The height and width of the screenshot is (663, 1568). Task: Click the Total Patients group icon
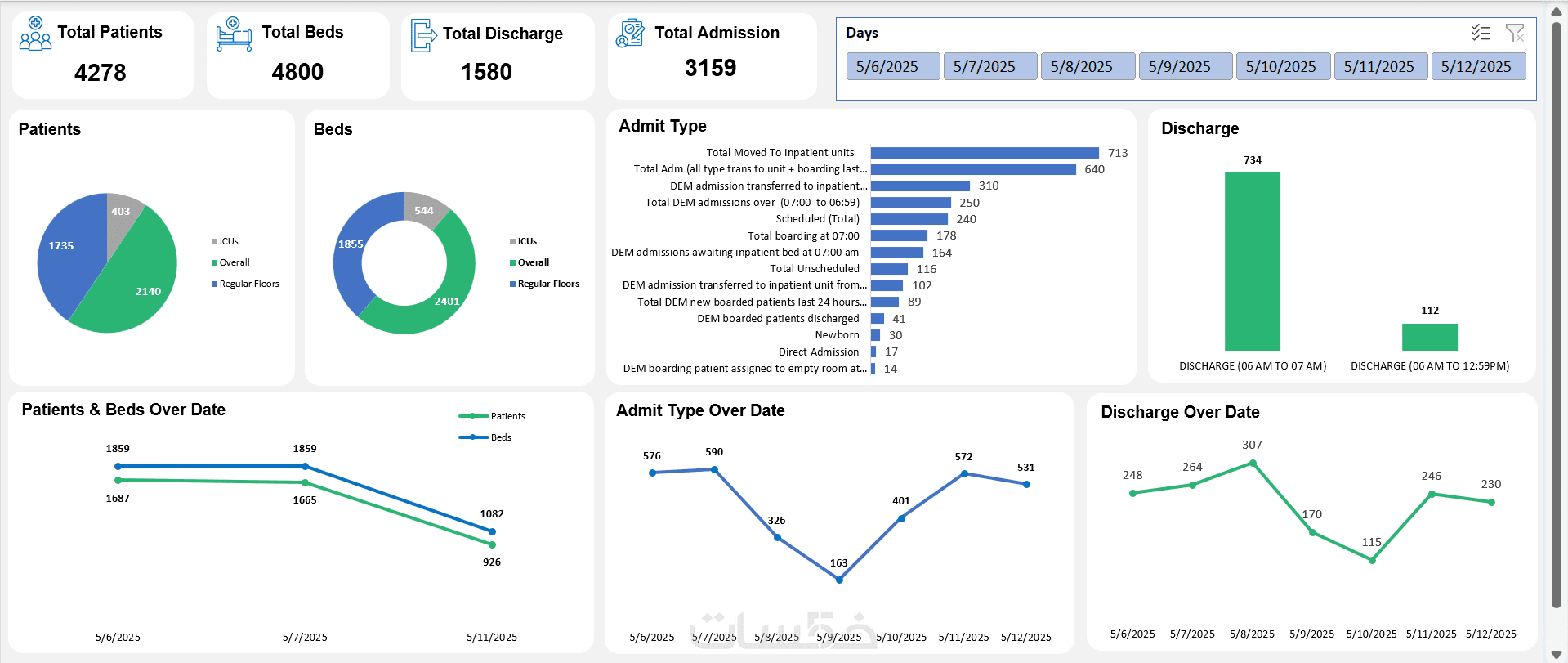(x=35, y=34)
